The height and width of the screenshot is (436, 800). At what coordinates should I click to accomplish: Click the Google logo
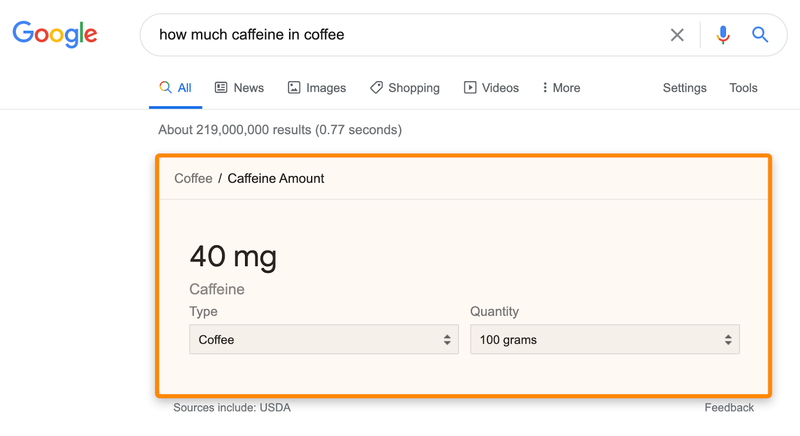click(55, 34)
